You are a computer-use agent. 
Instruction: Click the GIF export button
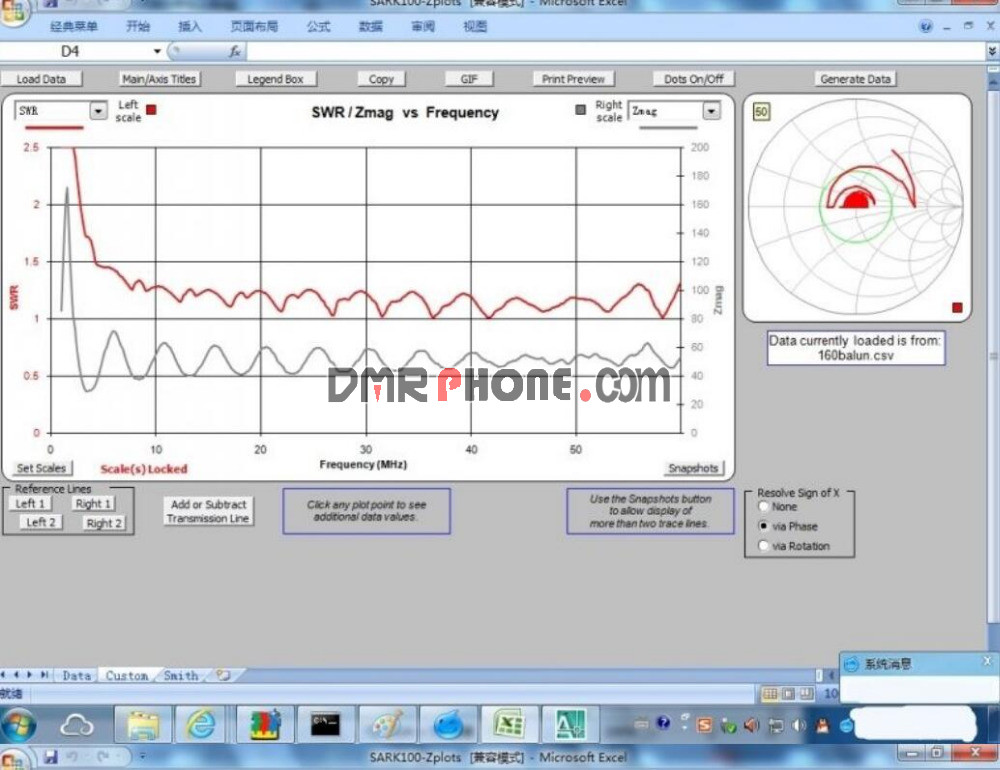tap(469, 79)
